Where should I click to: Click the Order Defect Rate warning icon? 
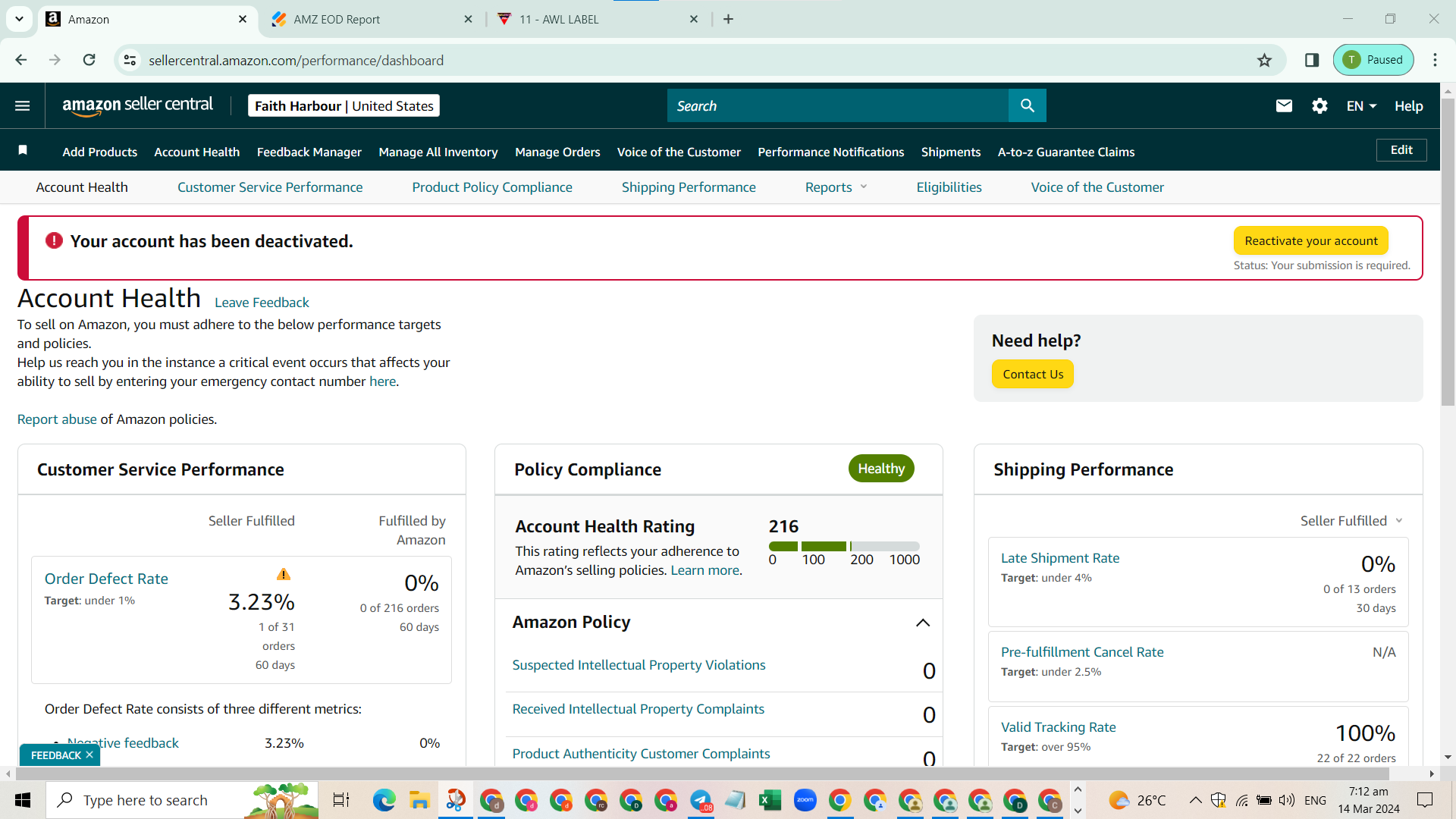click(x=283, y=574)
